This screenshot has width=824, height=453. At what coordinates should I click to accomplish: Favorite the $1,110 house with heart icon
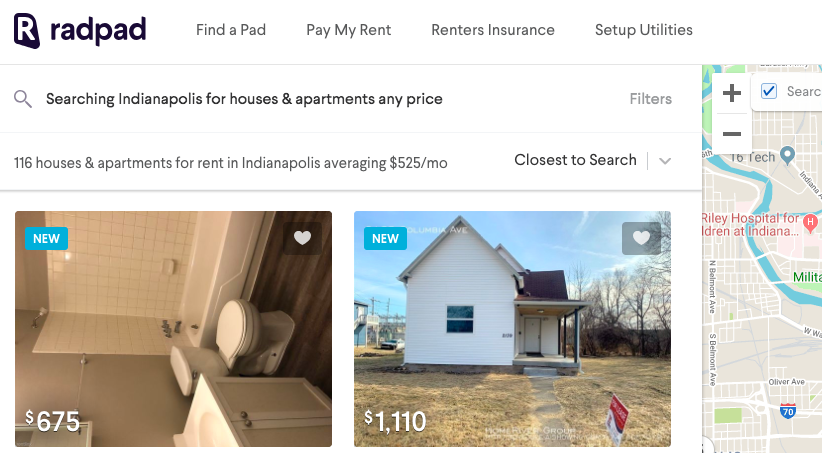641,238
